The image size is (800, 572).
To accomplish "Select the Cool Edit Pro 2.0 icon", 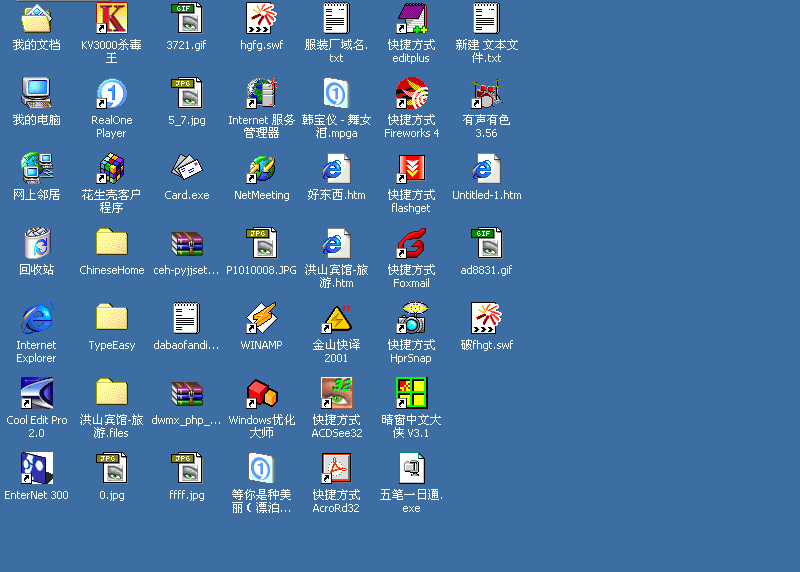I will pos(37,394).
